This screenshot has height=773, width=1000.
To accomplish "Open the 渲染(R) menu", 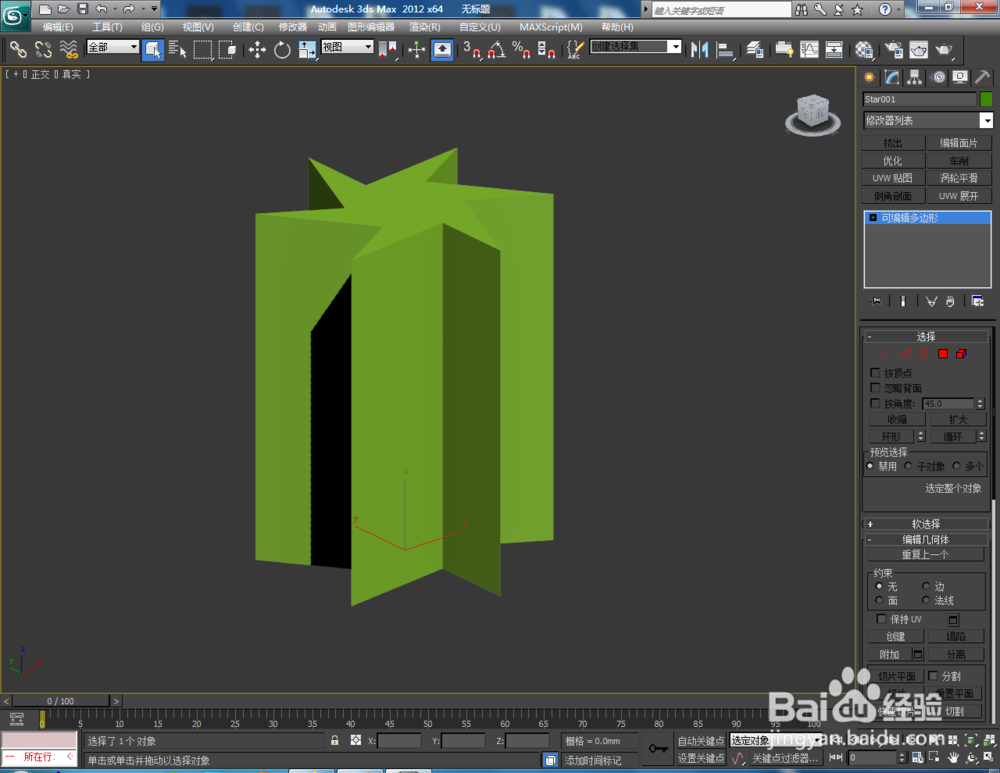I will [x=425, y=27].
